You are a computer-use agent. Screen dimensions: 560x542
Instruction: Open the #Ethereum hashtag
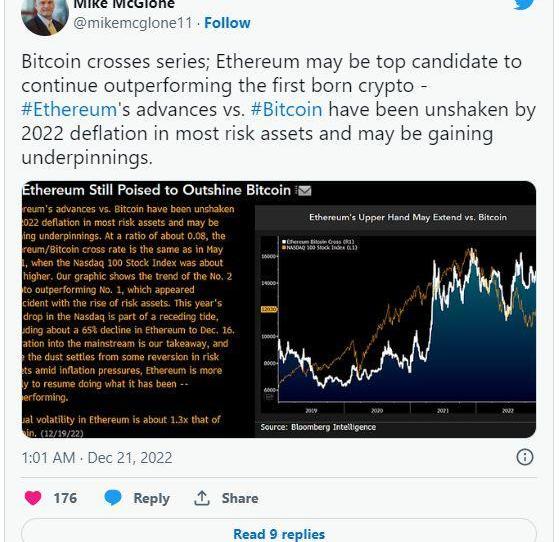point(69,109)
